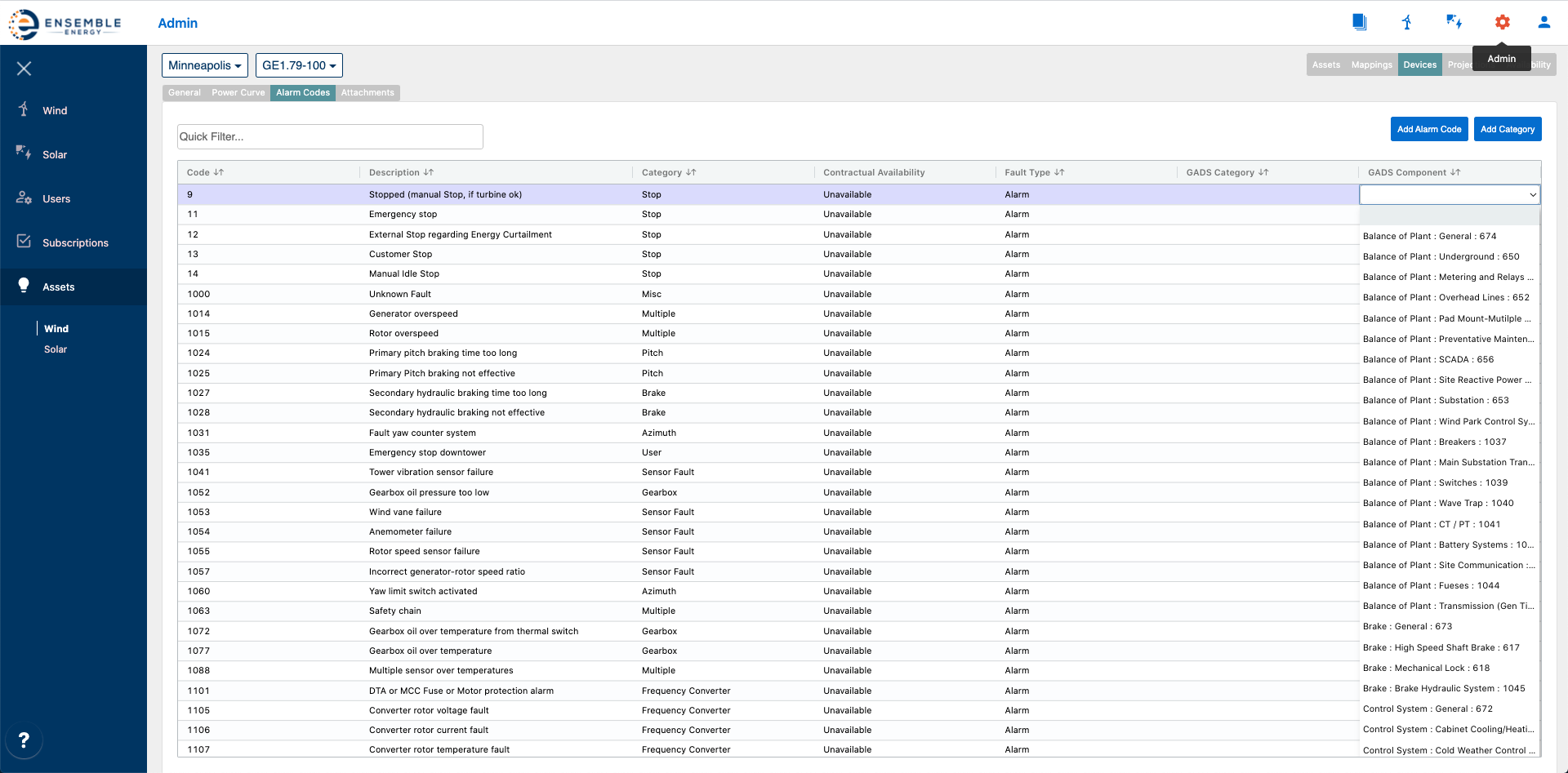
Task: Click the documentation book icon in header
Action: 1359,22
